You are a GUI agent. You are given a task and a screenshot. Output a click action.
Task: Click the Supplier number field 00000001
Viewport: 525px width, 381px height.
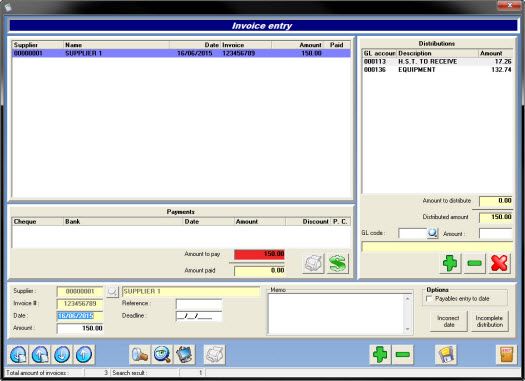80,291
